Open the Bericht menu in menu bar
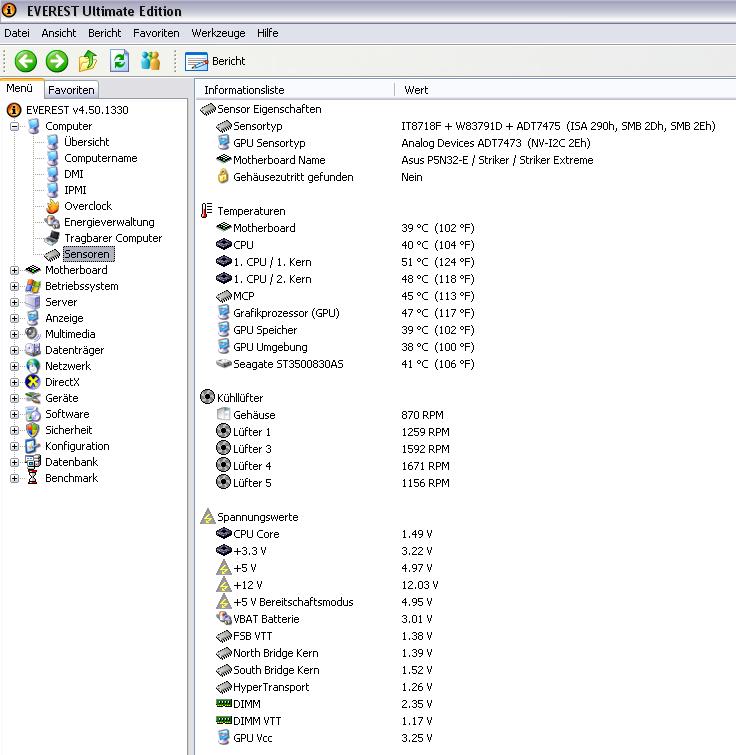The height and width of the screenshot is (755, 736). (104, 33)
